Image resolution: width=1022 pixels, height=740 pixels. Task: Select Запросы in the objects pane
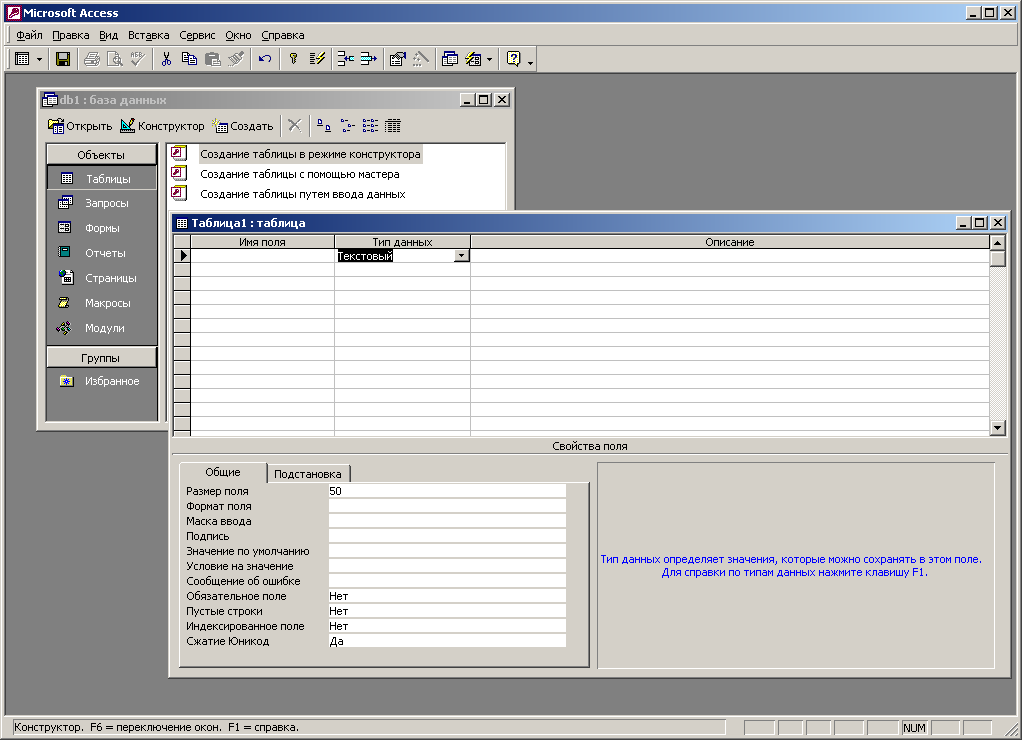102,203
